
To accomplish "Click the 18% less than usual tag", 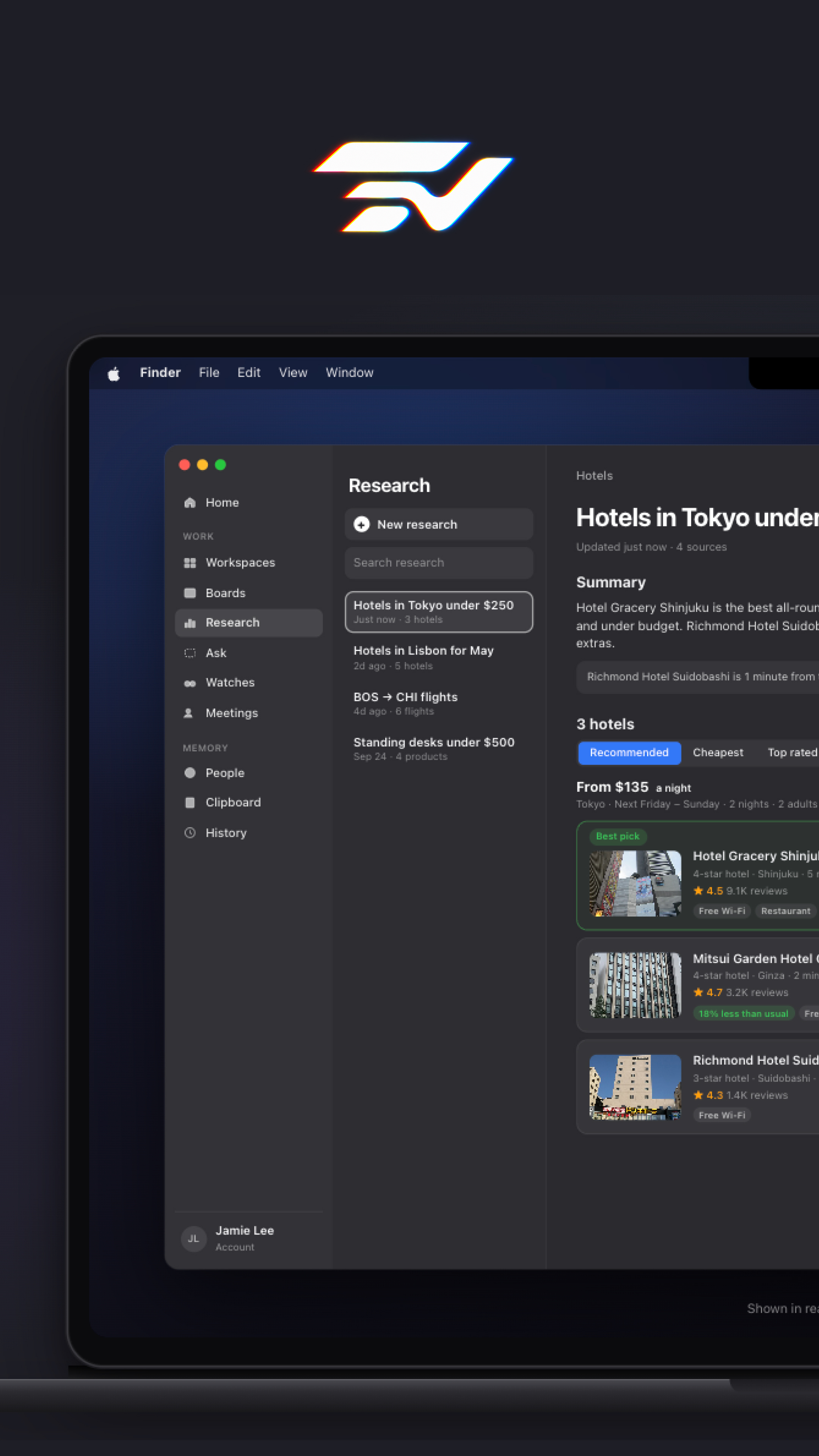I will click(x=743, y=1014).
